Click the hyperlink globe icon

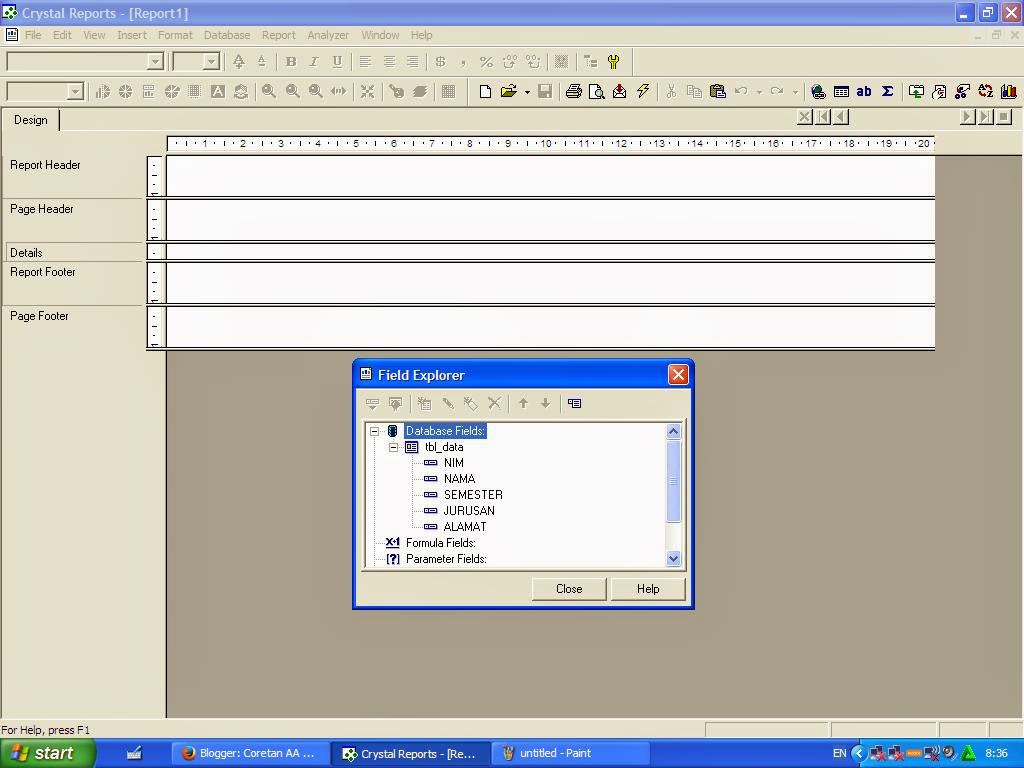818,91
